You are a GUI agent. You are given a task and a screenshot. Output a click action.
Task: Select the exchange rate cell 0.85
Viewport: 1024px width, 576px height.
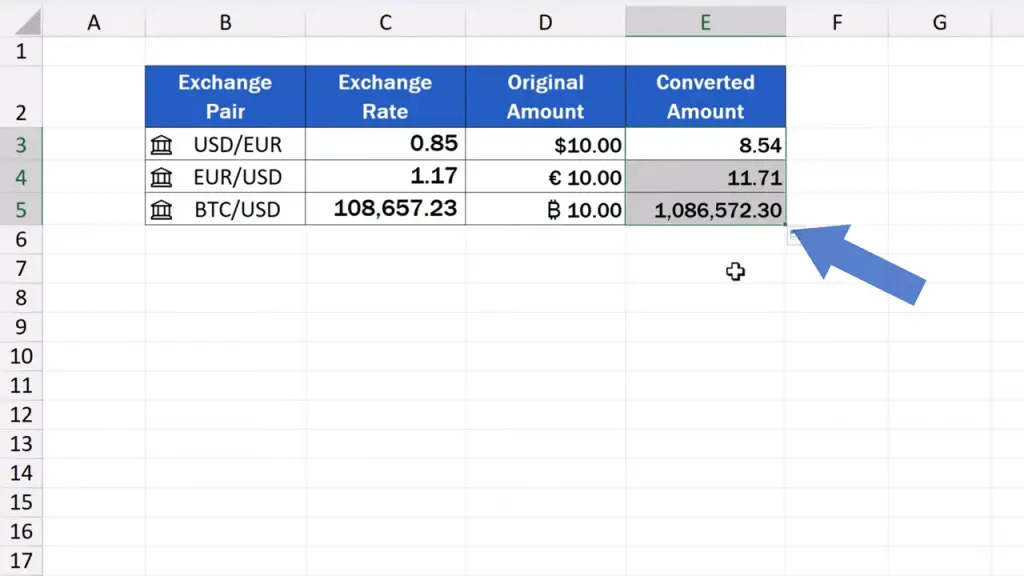385,144
